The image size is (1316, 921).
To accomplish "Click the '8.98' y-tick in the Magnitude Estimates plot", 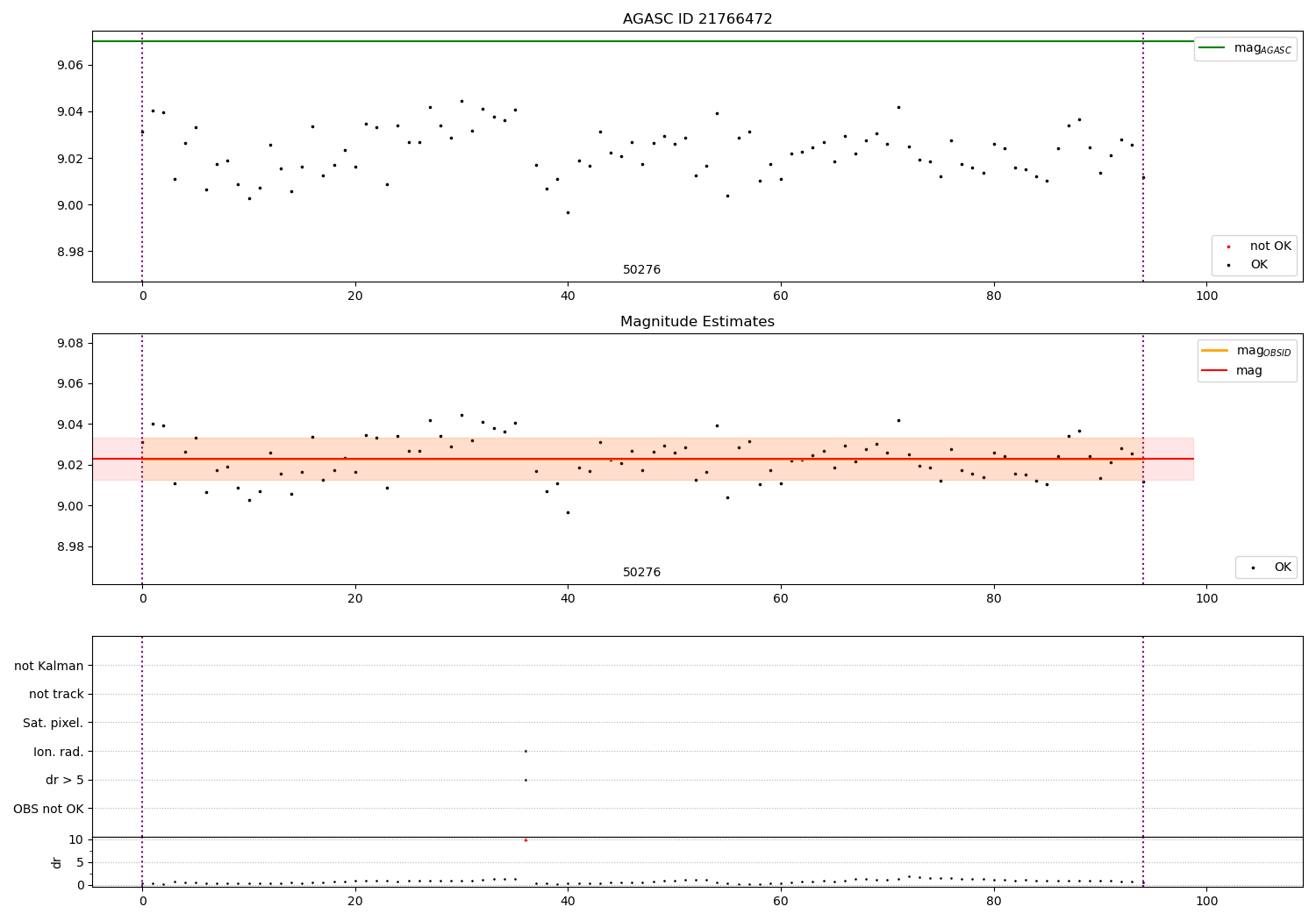I will 70,546.
